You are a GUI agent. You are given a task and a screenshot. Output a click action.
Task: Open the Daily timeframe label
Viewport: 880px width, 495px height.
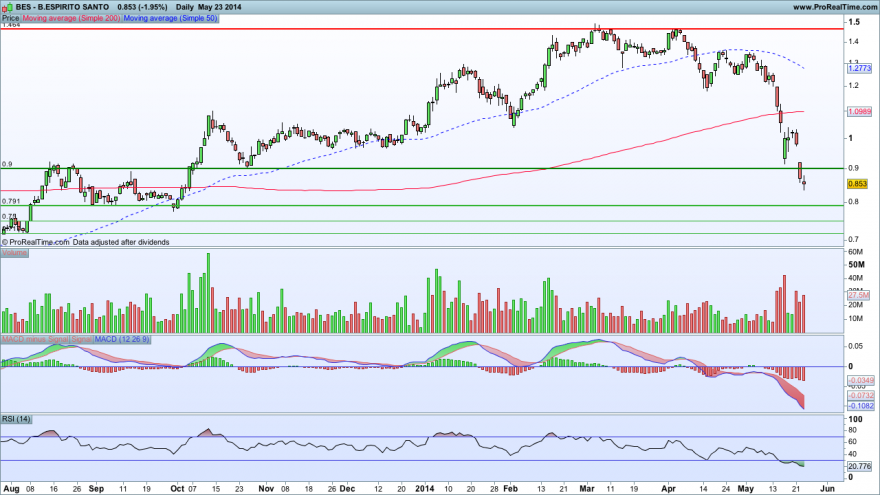[x=184, y=7]
